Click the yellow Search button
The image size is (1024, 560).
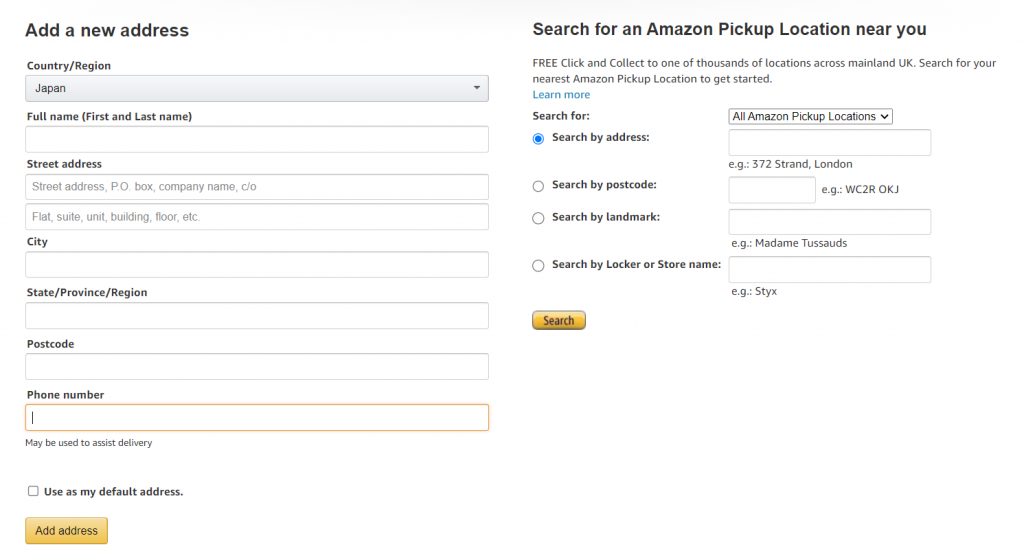[559, 320]
